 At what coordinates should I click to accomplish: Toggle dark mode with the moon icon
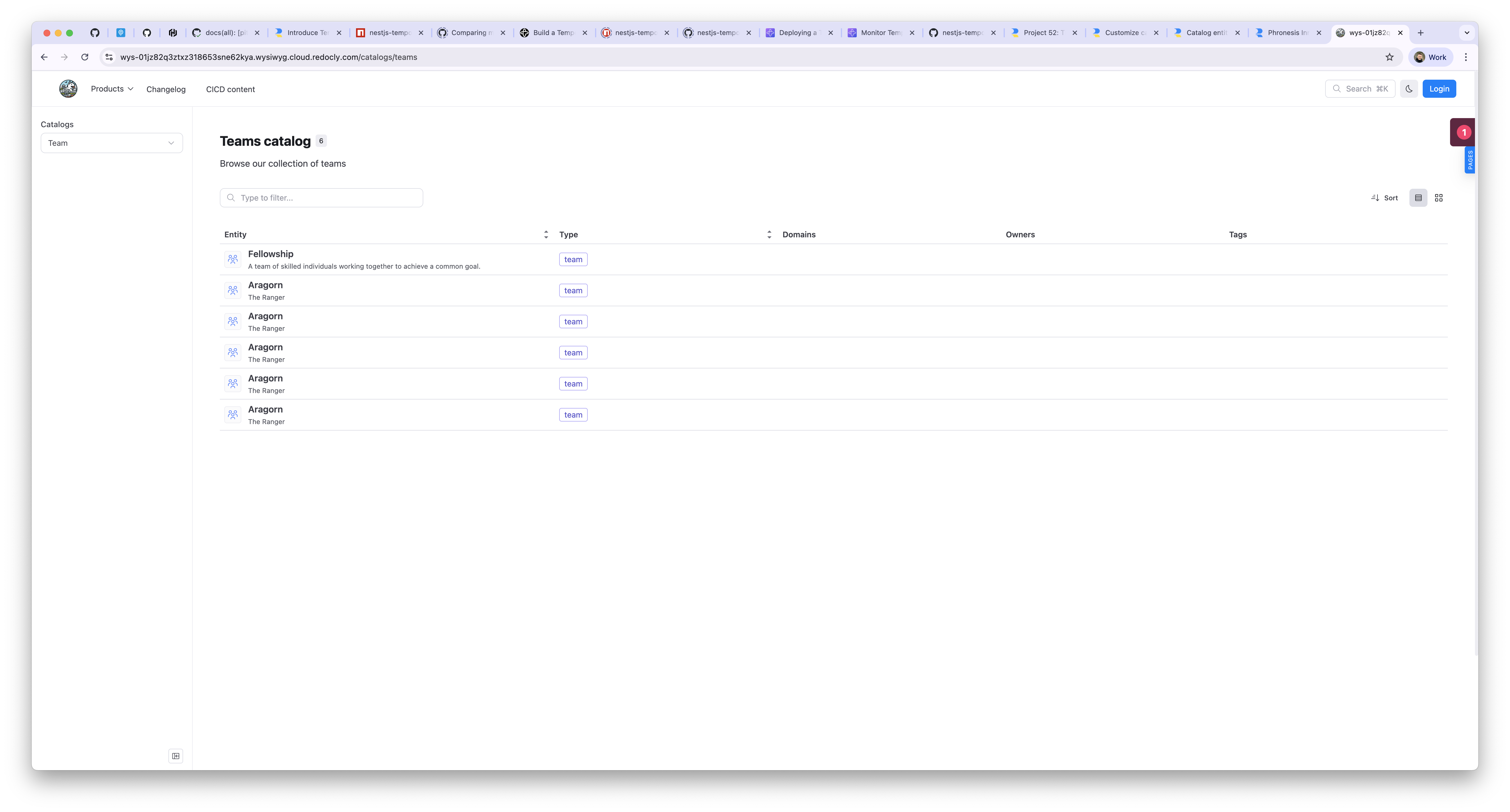point(1409,88)
